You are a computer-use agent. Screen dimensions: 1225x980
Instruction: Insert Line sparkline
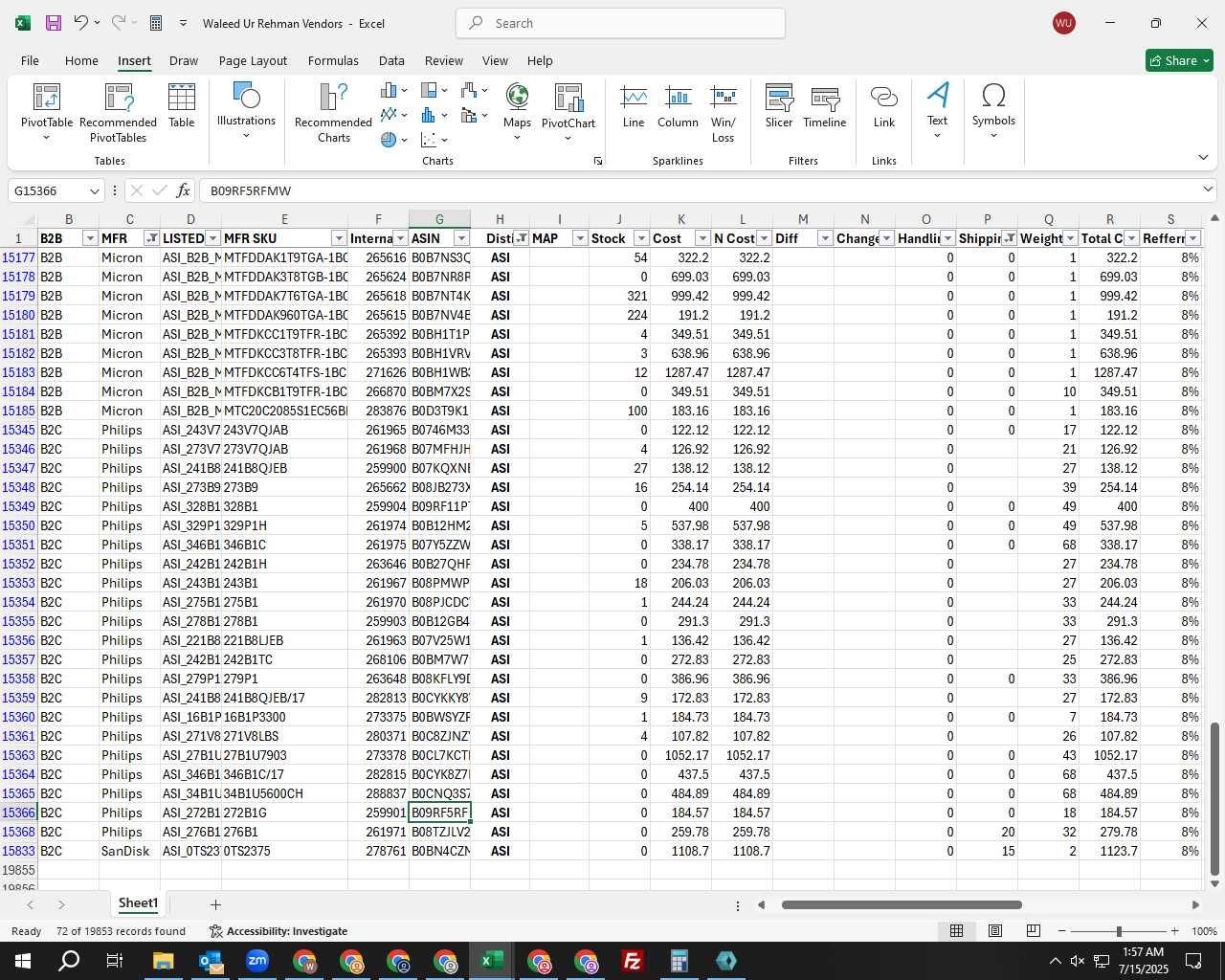[x=634, y=106]
